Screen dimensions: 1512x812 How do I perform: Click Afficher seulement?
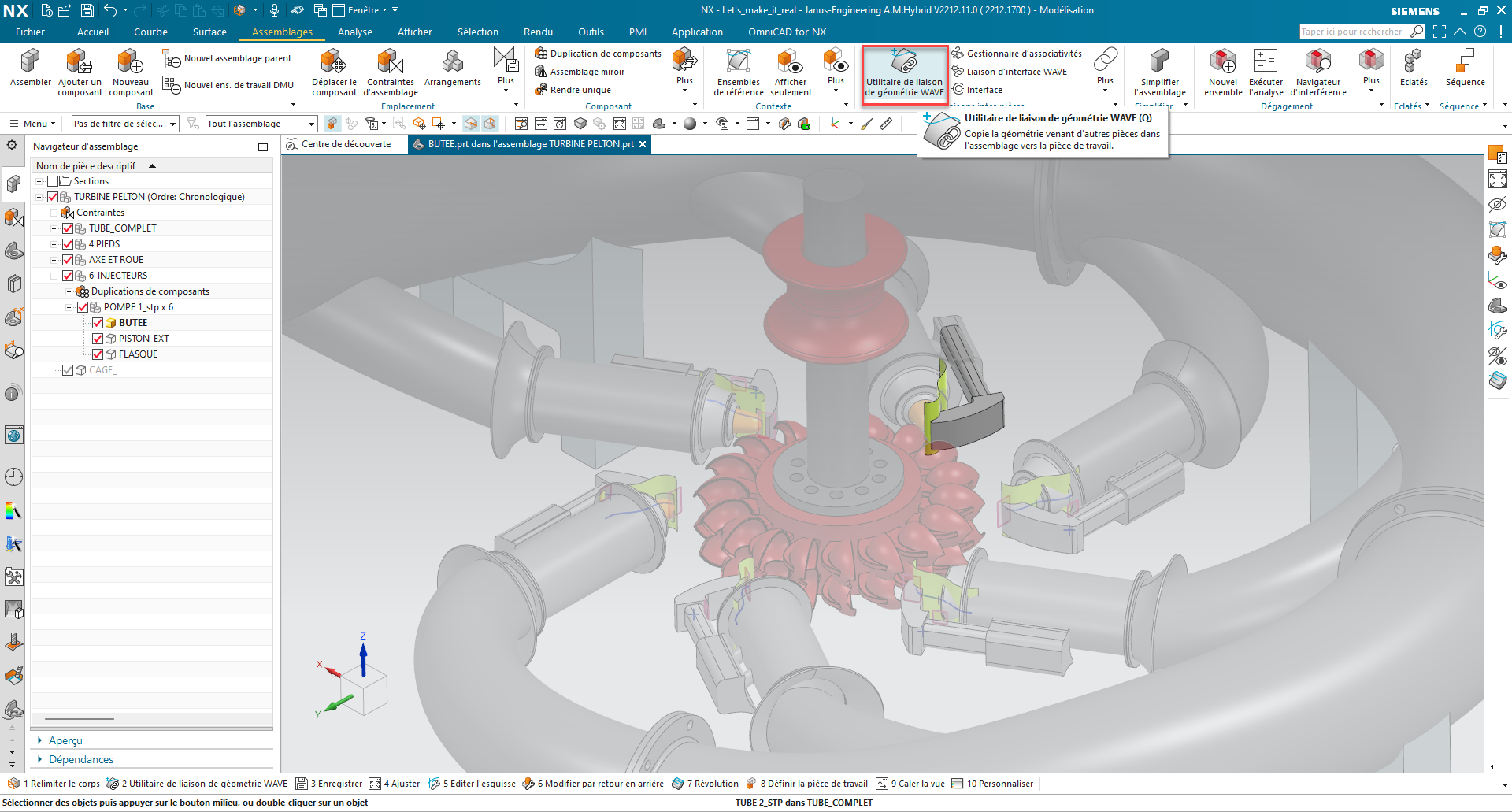(791, 72)
